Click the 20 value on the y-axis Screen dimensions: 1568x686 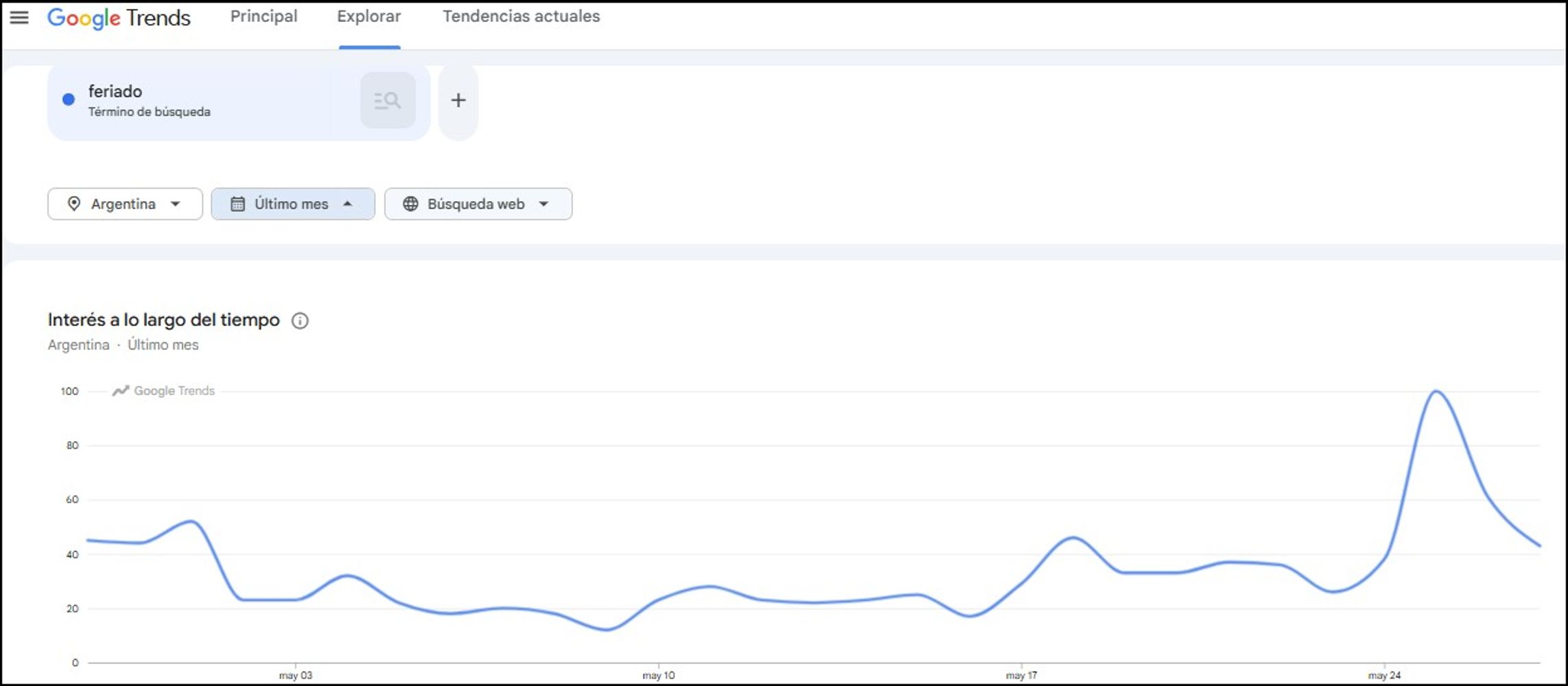click(72, 608)
